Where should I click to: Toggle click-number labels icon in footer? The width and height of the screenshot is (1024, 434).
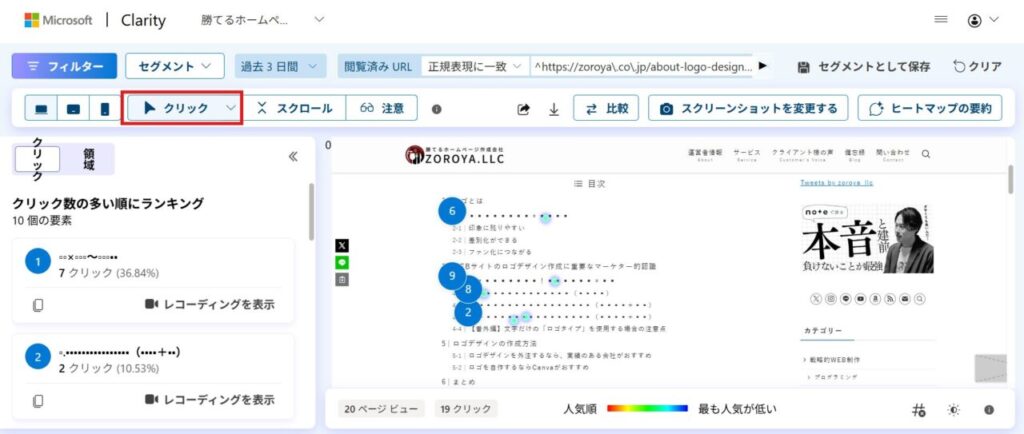[918, 409]
